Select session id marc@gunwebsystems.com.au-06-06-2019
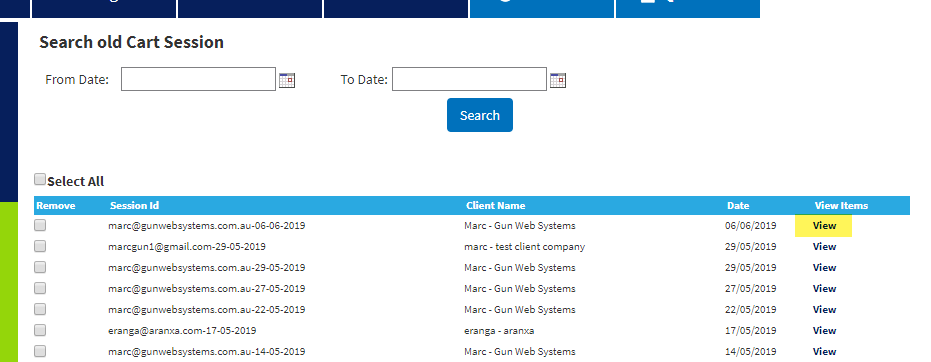 pyautogui.click(x=207, y=226)
